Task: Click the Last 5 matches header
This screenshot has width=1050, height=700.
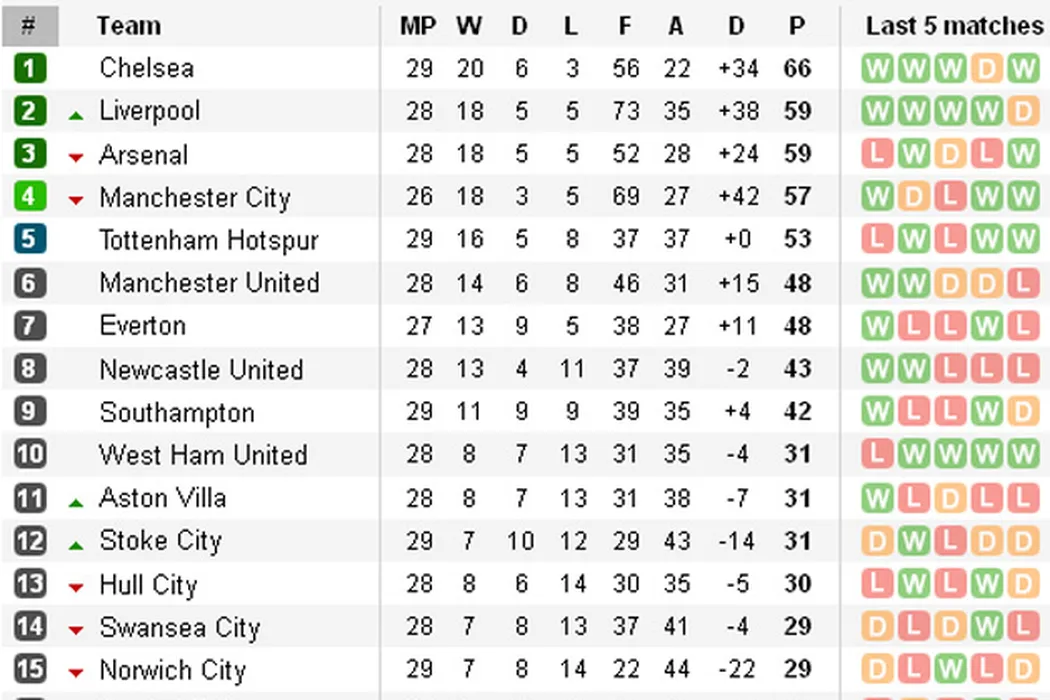Action: [x=953, y=26]
